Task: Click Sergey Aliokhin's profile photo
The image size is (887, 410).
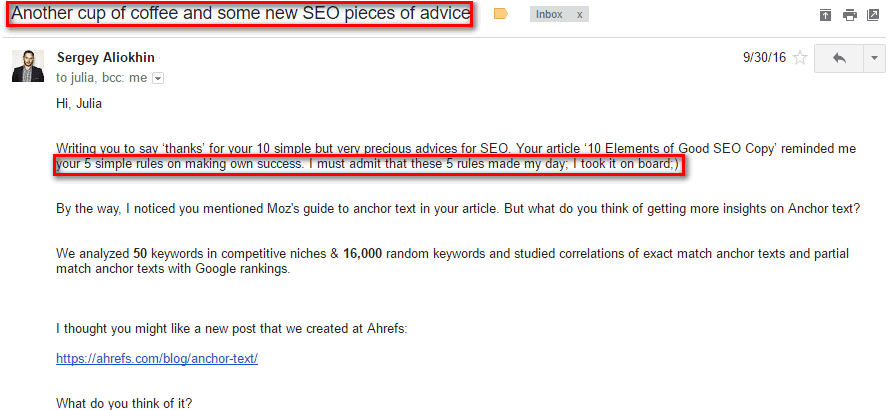Action: [28, 66]
